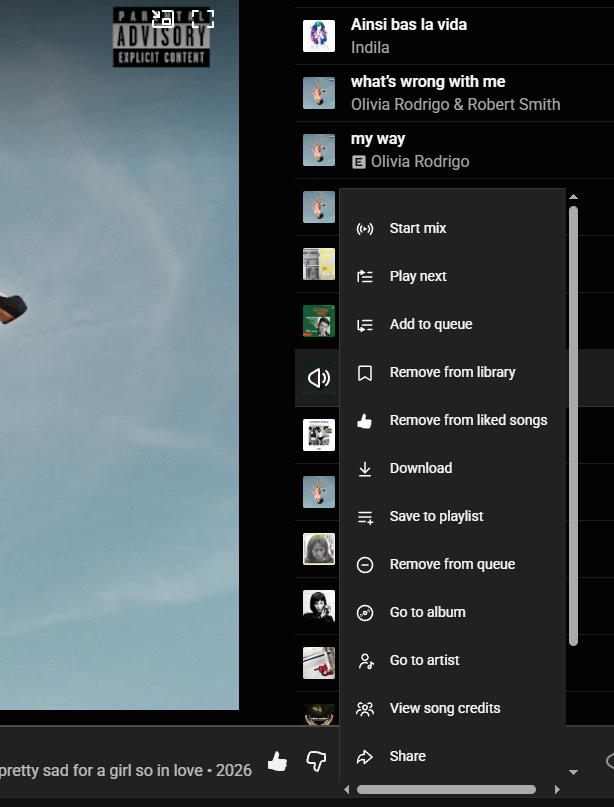Open the Indila artist link
Viewport: 614px width, 807px height.
point(370,47)
